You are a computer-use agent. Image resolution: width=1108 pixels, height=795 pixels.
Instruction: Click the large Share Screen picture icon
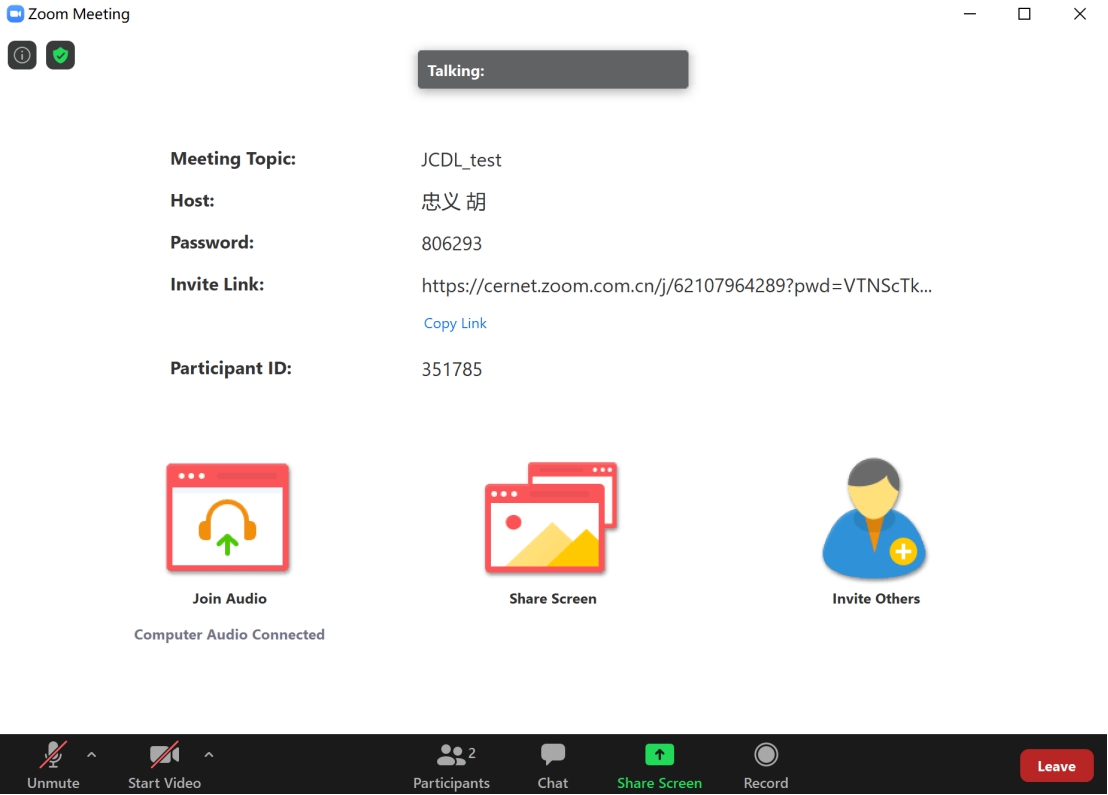click(551, 517)
